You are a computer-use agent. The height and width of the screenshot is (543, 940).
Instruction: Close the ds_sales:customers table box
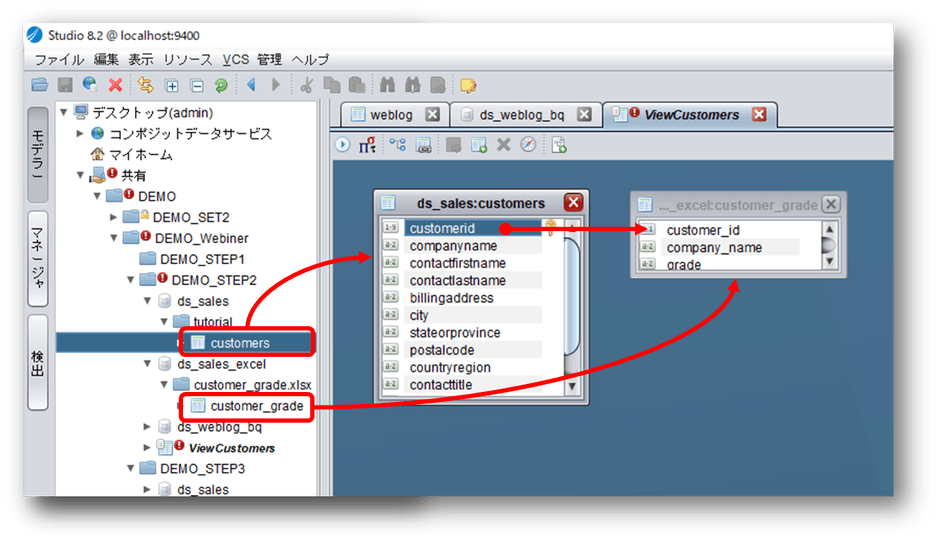tap(573, 202)
